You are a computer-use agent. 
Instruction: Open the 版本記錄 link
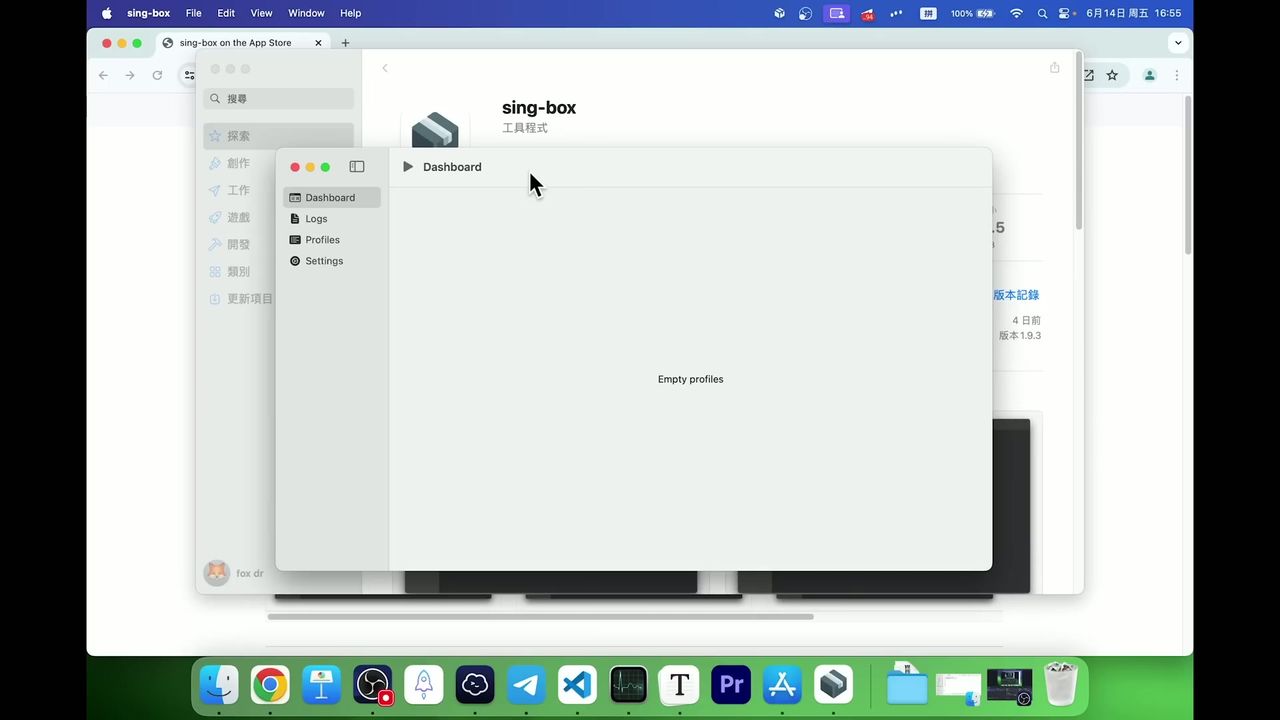[x=1016, y=294]
